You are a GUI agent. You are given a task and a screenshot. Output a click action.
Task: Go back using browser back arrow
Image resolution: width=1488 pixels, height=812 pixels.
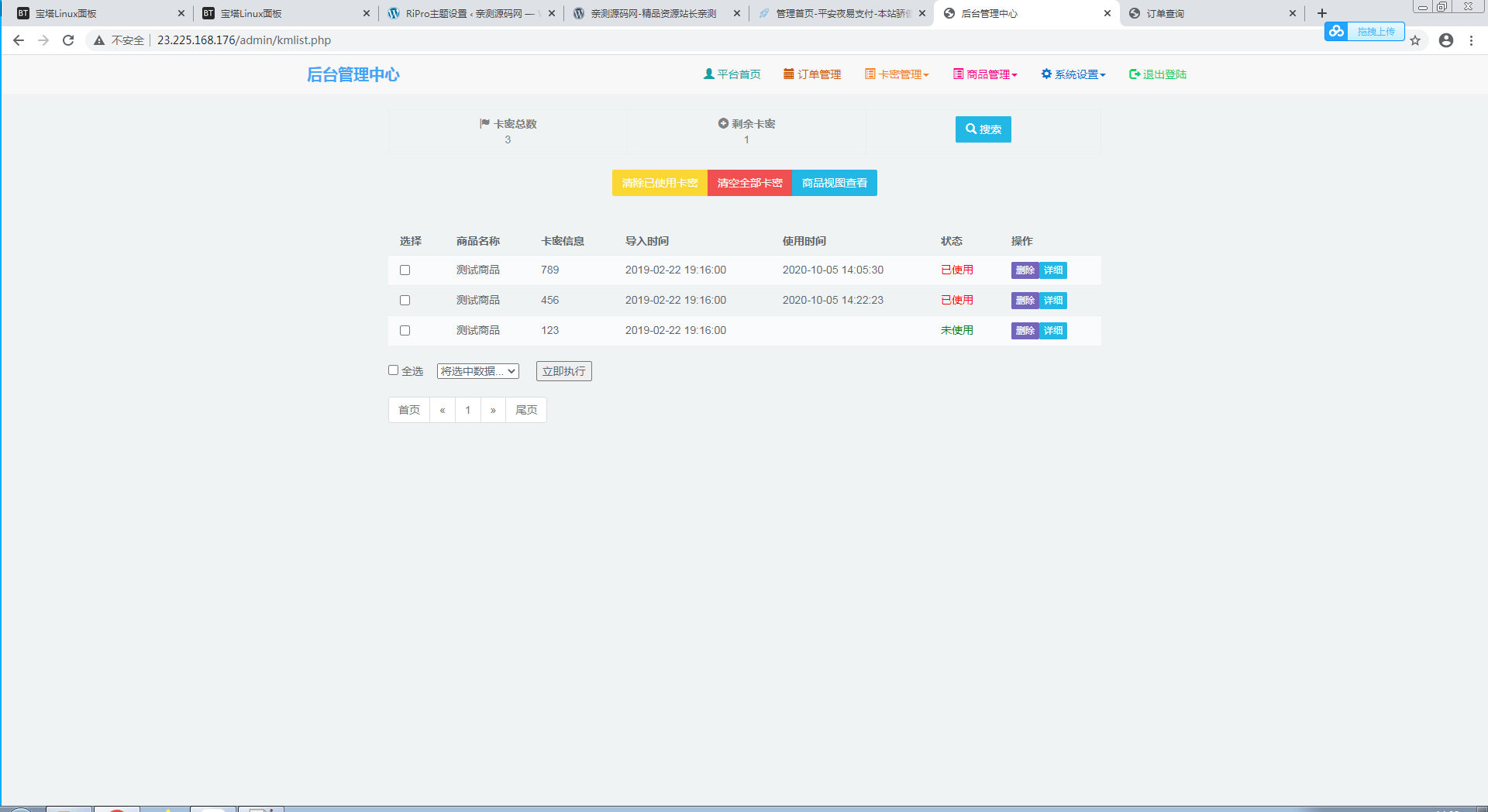click(19, 40)
